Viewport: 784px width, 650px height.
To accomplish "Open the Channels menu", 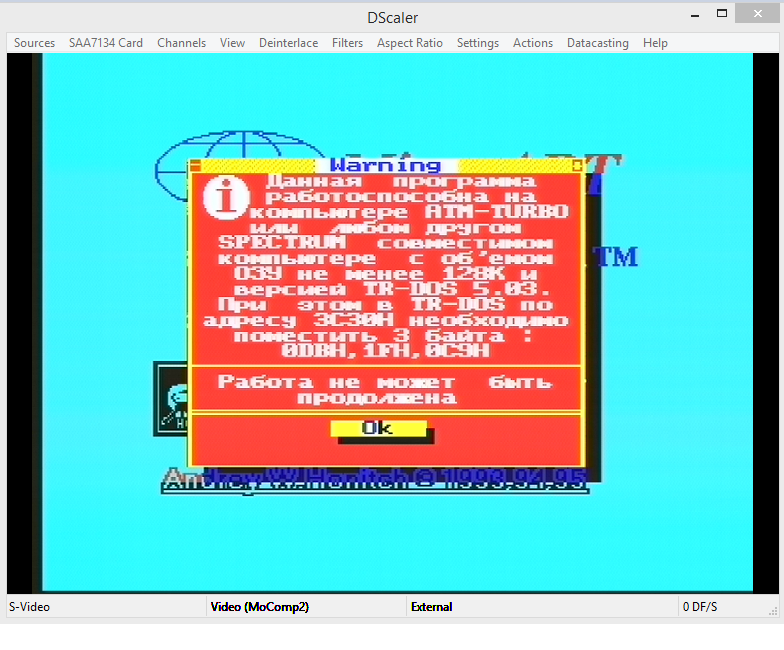I will pos(181,43).
